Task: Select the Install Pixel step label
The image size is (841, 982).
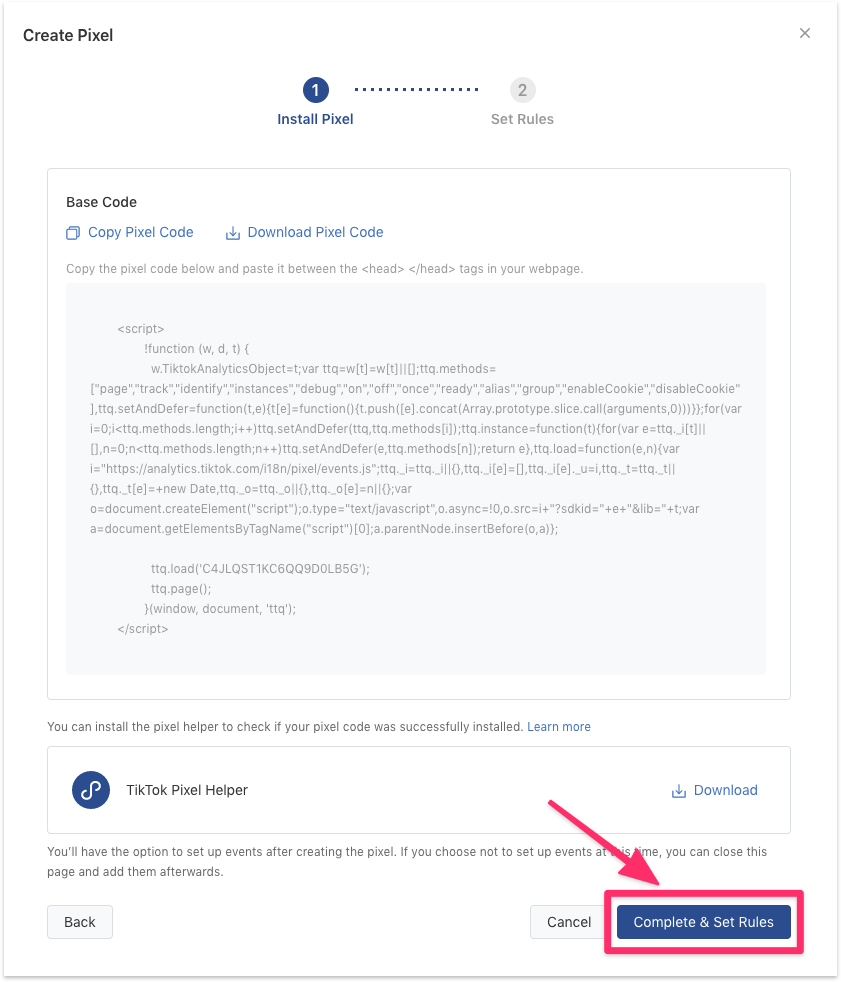Action: pyautogui.click(x=315, y=119)
